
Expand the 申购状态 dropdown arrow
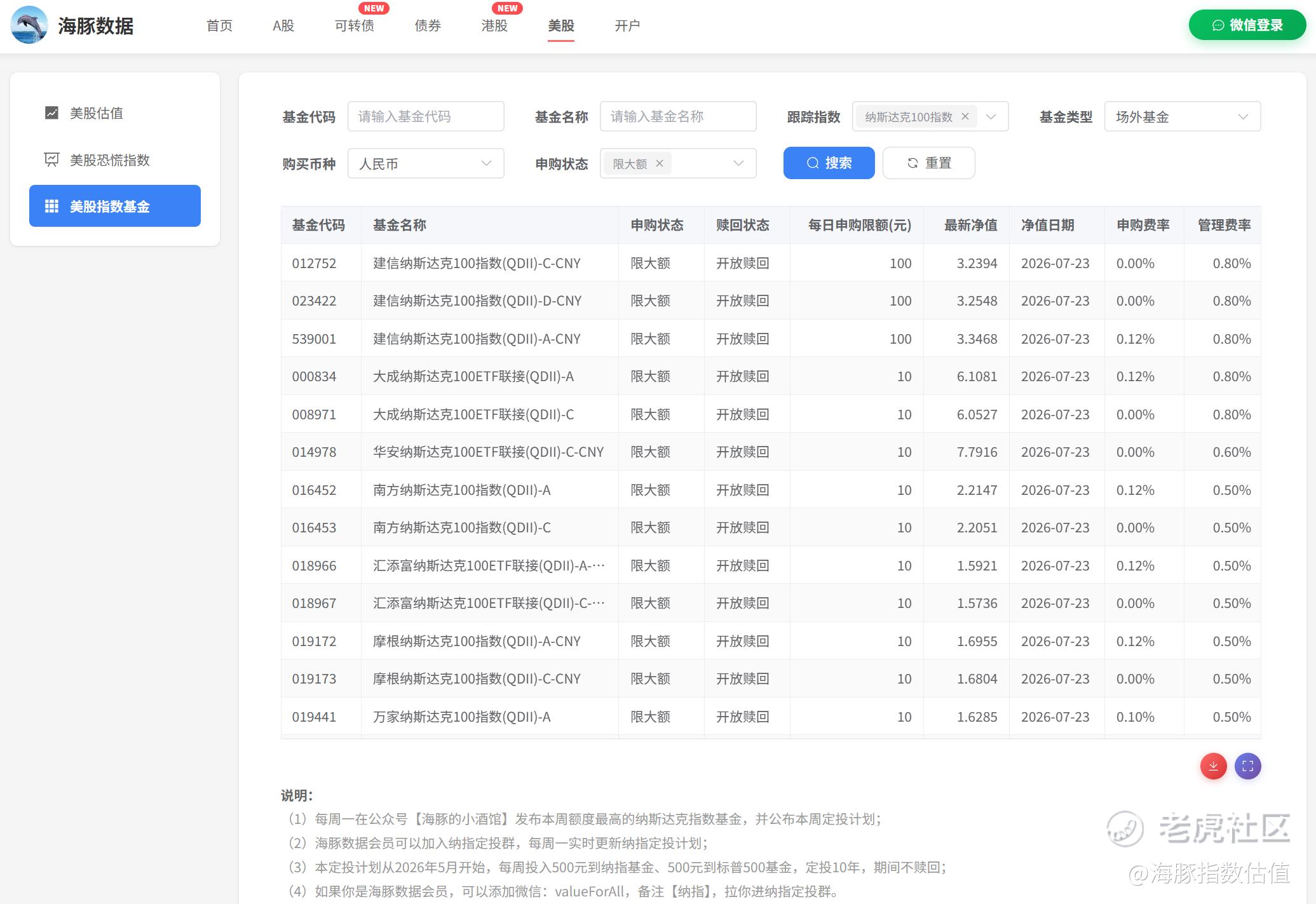[x=738, y=163]
